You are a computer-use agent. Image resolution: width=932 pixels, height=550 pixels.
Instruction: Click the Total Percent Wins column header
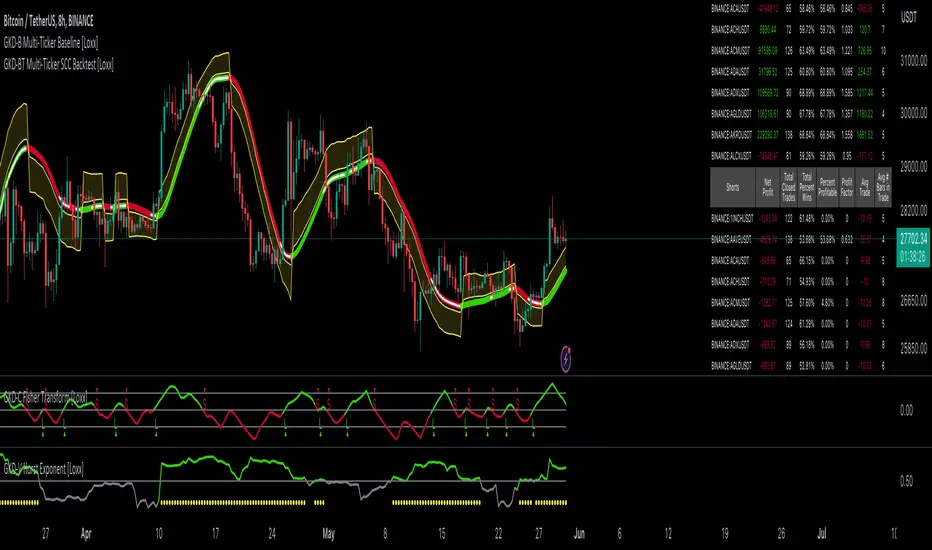click(807, 187)
